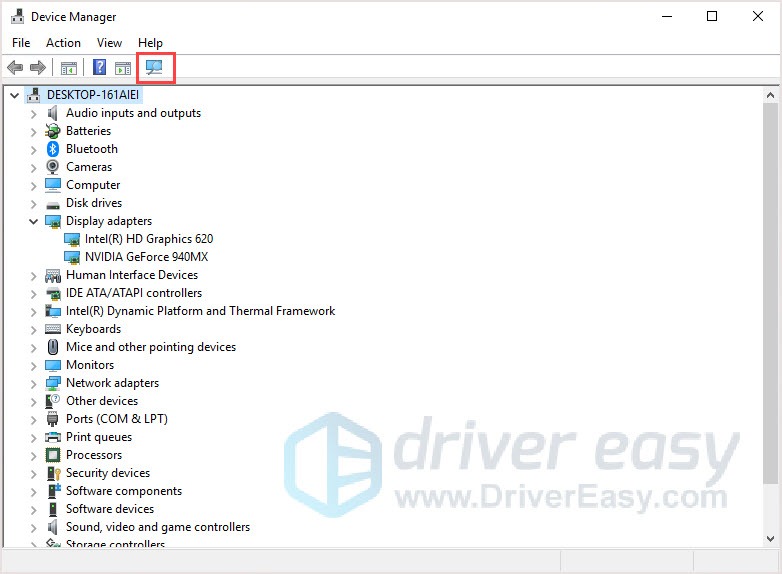
Task: Select the DESKTOP-161AIEI computer name
Action: pos(93,95)
